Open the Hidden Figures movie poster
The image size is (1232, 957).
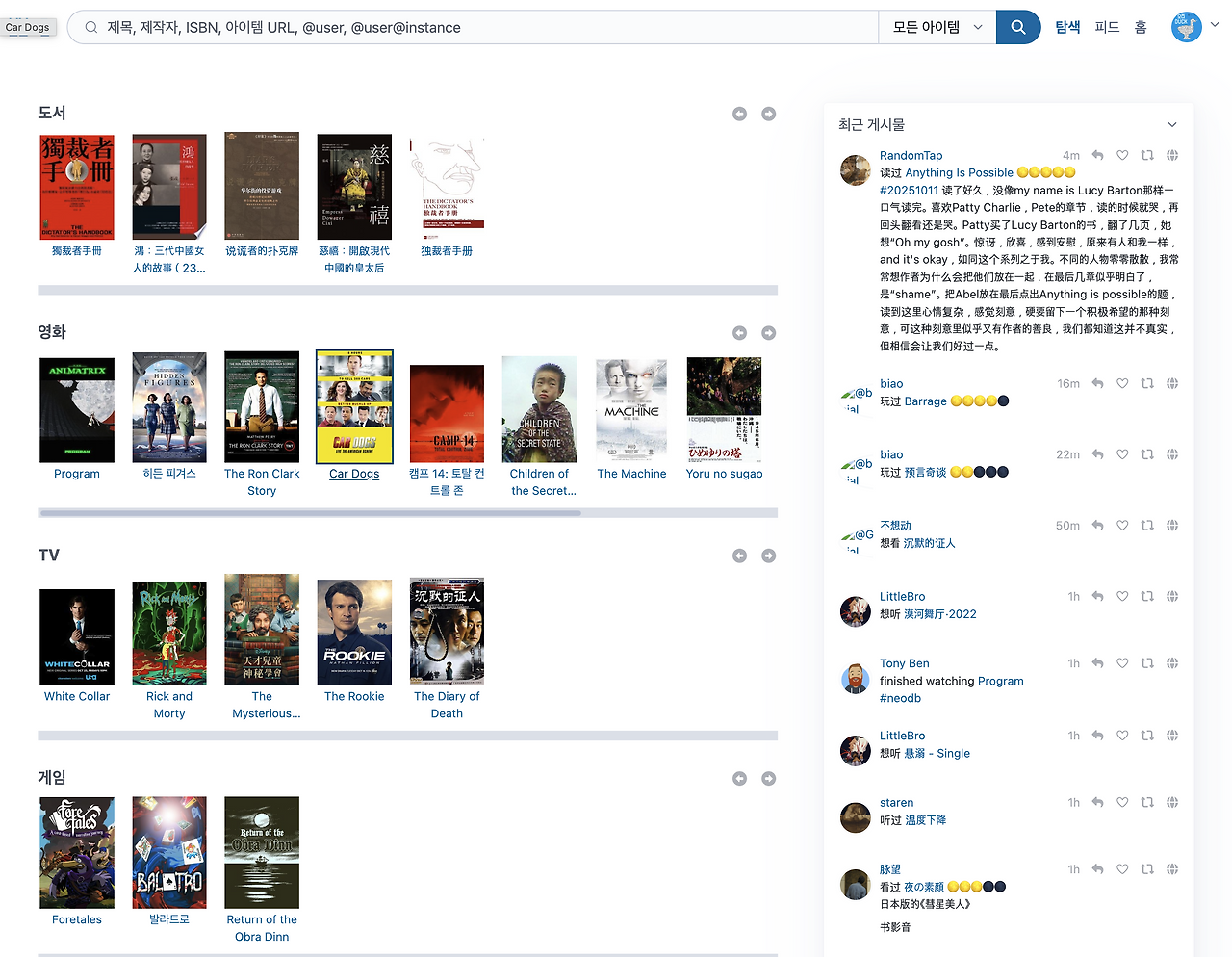pyautogui.click(x=169, y=408)
